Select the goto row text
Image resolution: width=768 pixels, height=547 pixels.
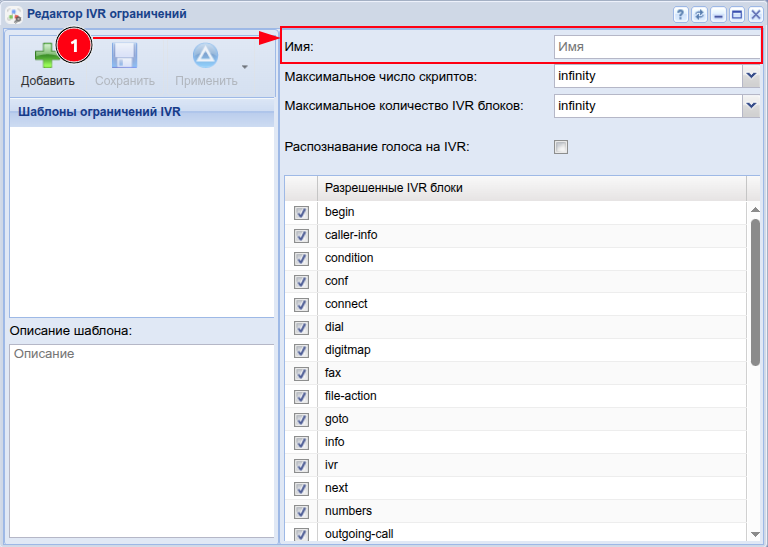click(336, 419)
